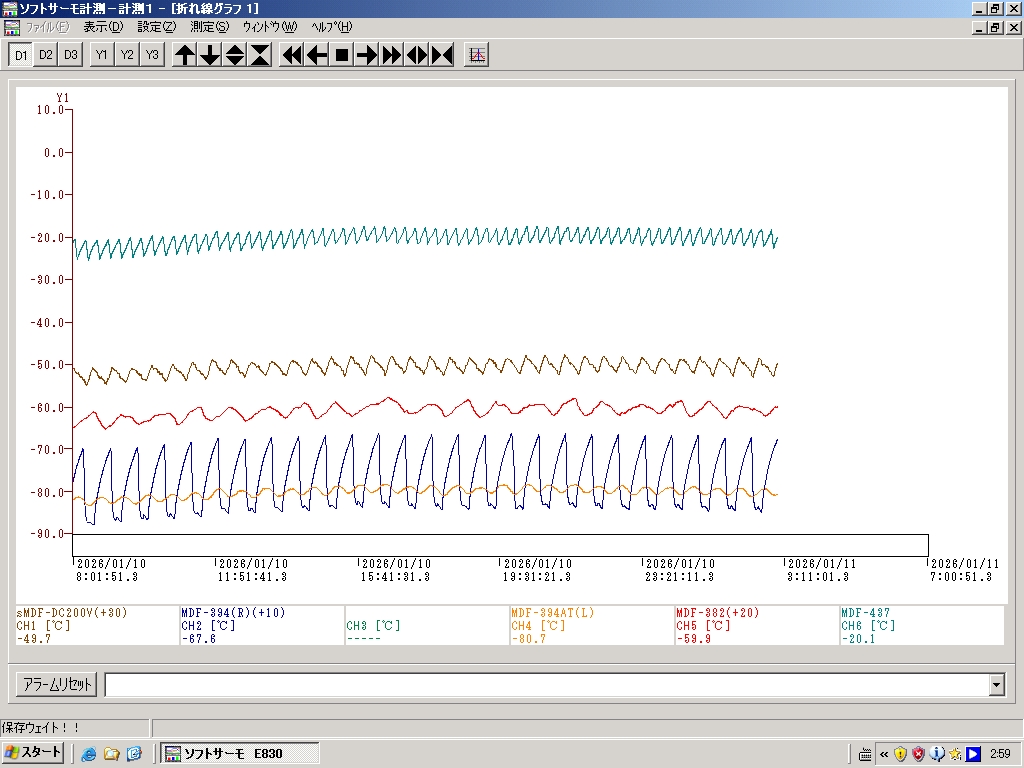The width and height of the screenshot is (1024, 768).
Task: Click the time range bar below graph
Action: click(x=500, y=545)
